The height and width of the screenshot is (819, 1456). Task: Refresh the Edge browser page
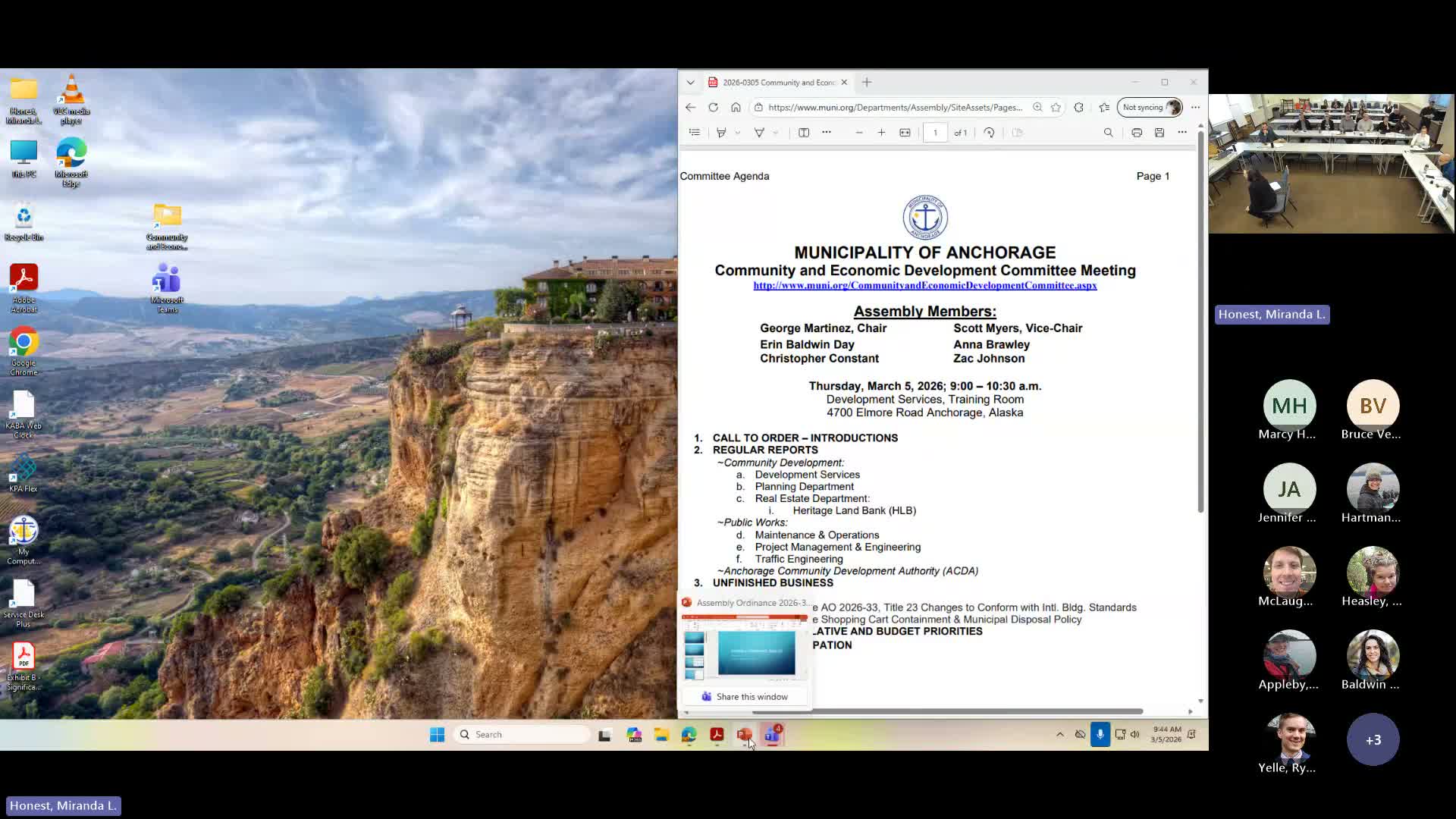tap(713, 107)
